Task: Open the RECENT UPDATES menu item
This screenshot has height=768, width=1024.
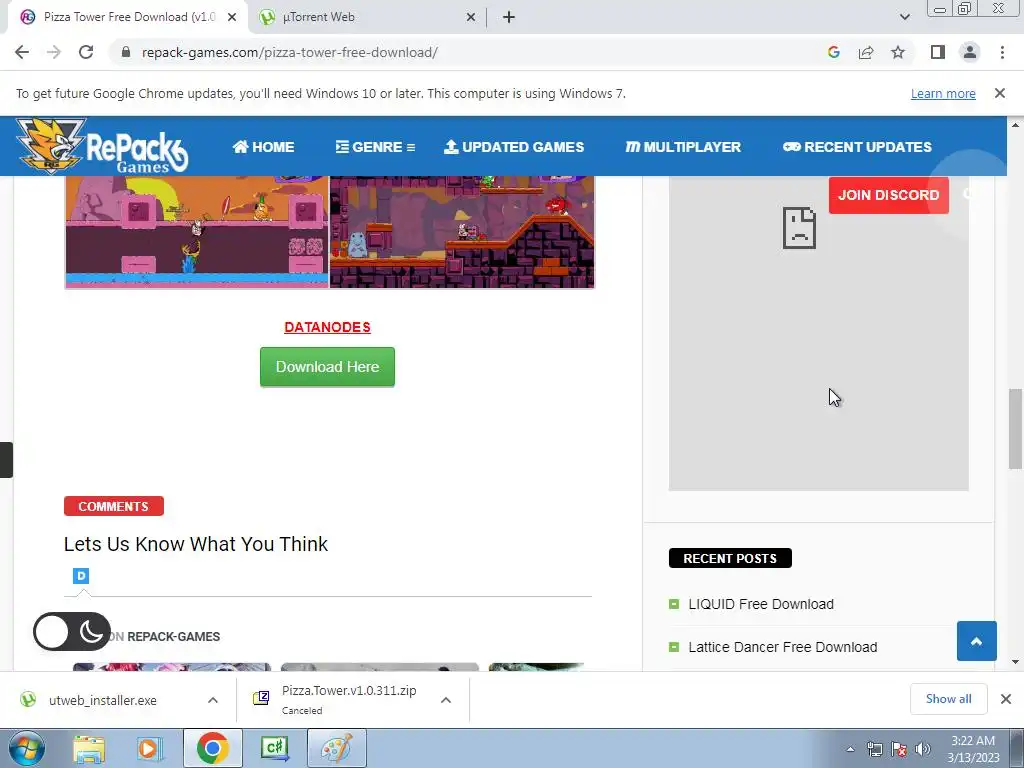Action: tap(857, 147)
